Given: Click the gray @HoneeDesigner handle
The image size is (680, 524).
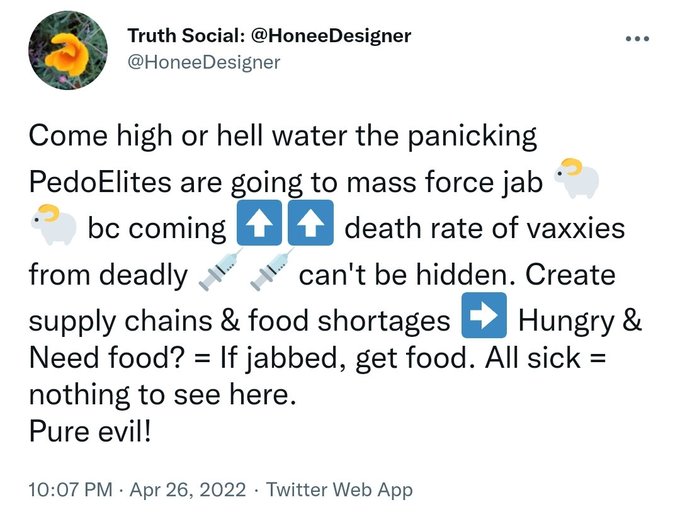Looking at the screenshot, I should point(204,62).
